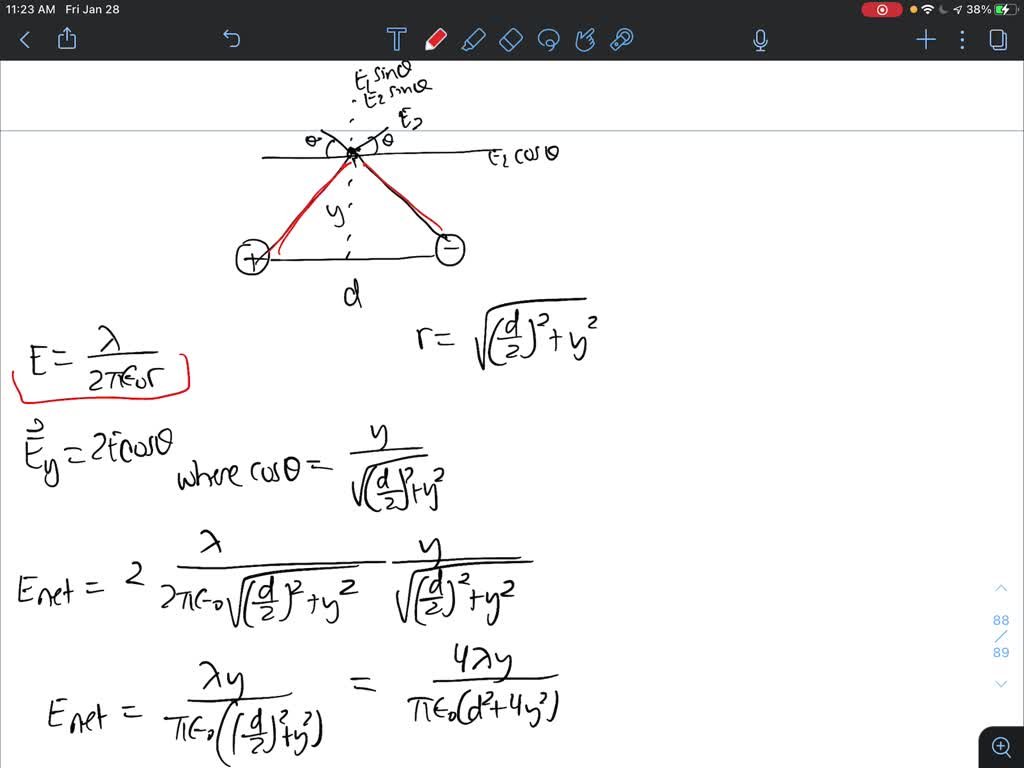Choose the hand pointer tool

[585, 39]
